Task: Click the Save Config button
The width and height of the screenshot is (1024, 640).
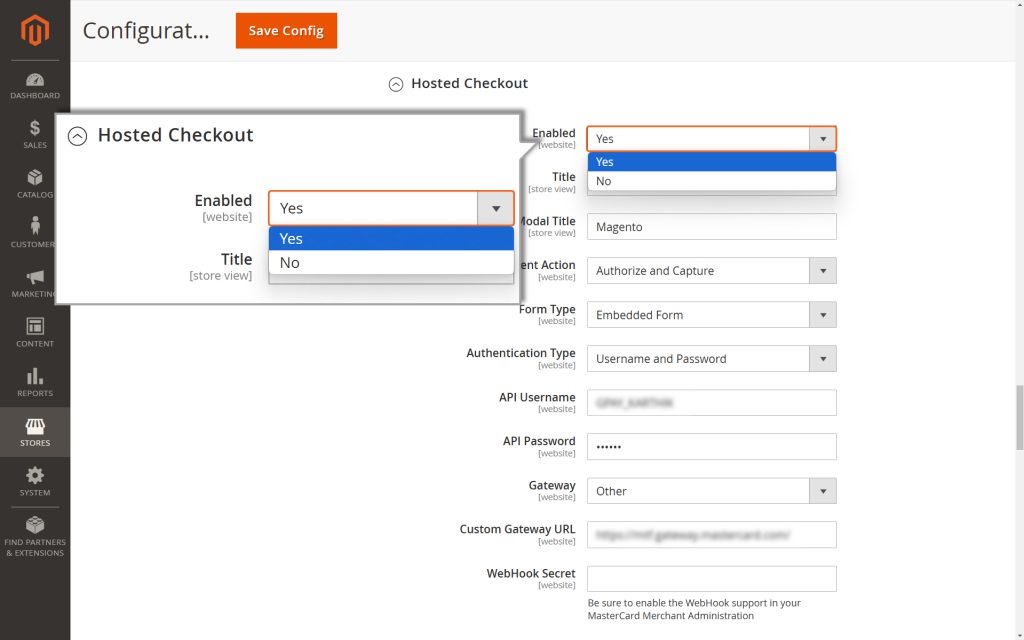Action: pyautogui.click(x=286, y=31)
